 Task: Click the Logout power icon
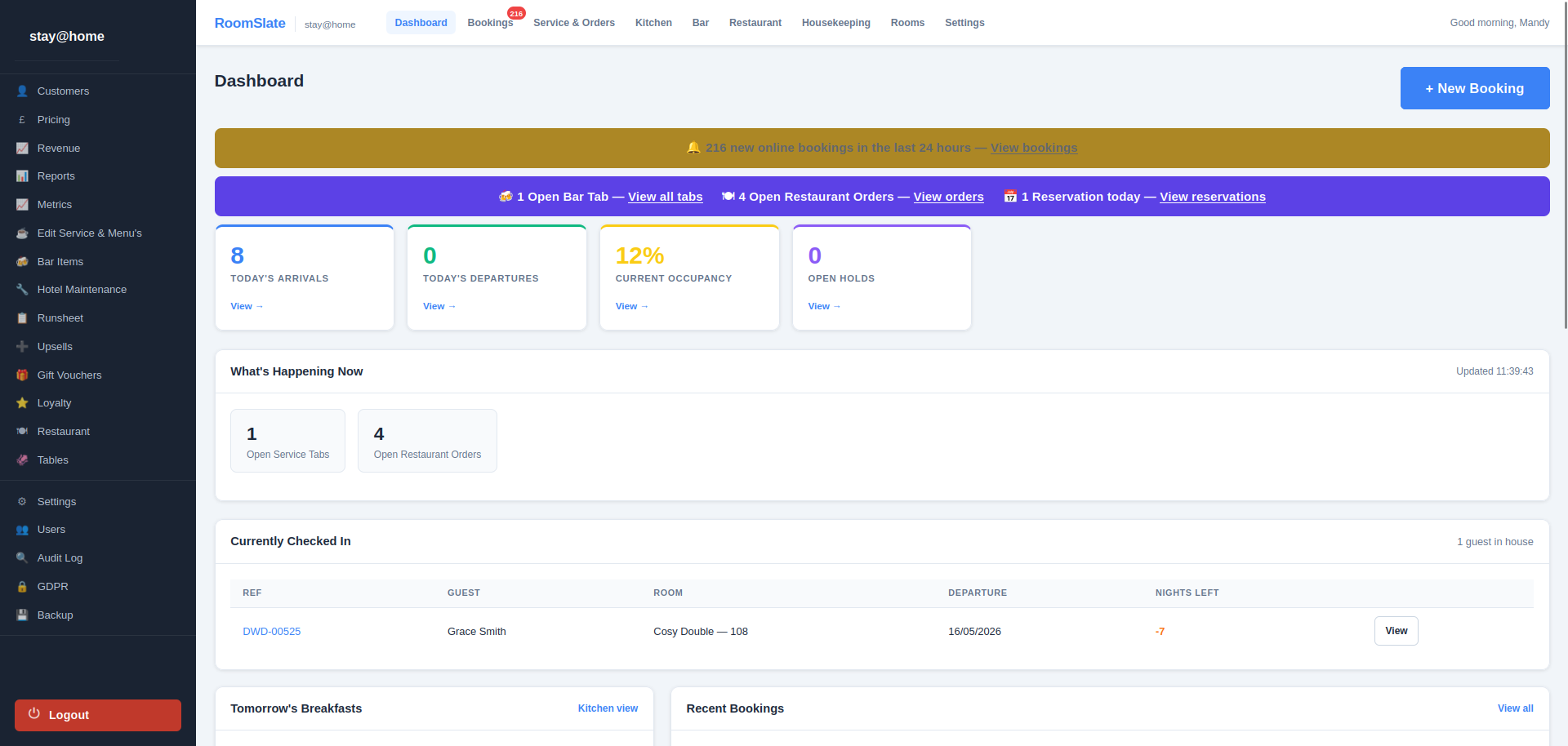click(x=34, y=714)
